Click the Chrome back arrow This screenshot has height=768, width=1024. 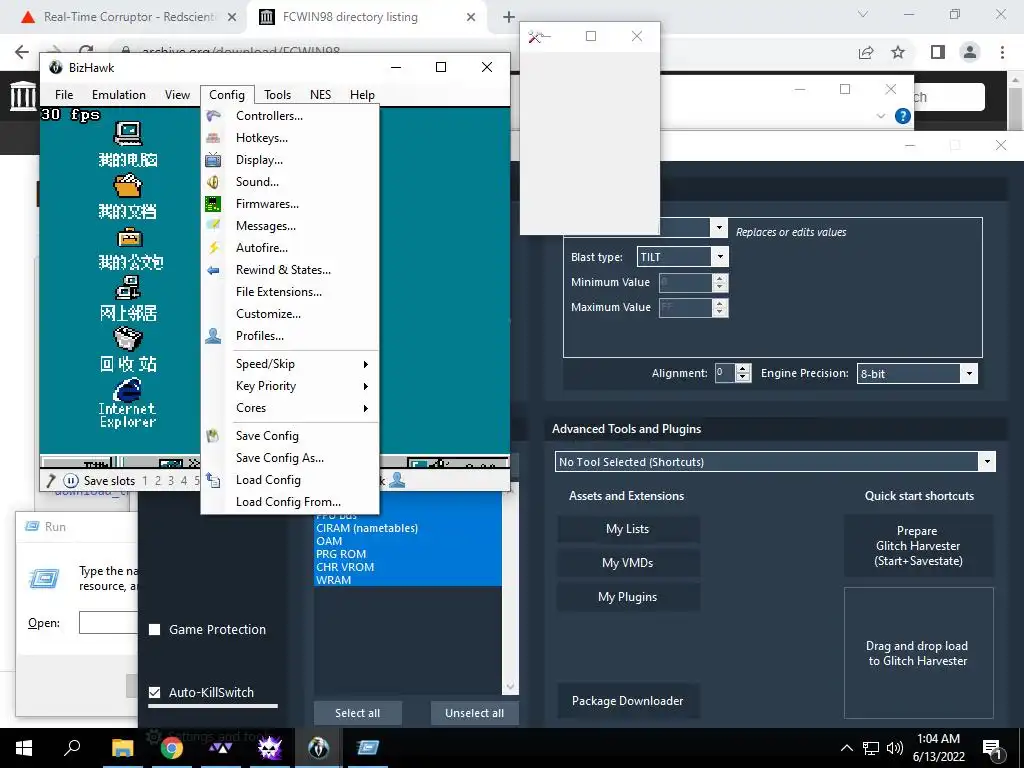pyautogui.click(x=22, y=52)
